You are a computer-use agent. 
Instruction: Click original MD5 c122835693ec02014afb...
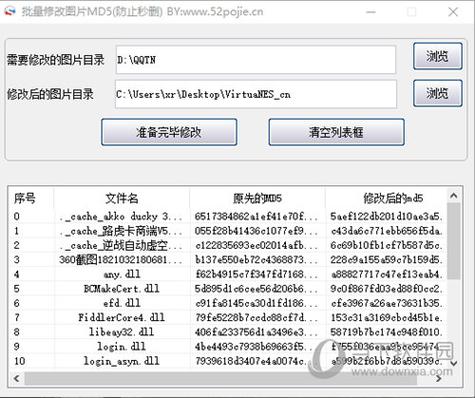coord(256,245)
